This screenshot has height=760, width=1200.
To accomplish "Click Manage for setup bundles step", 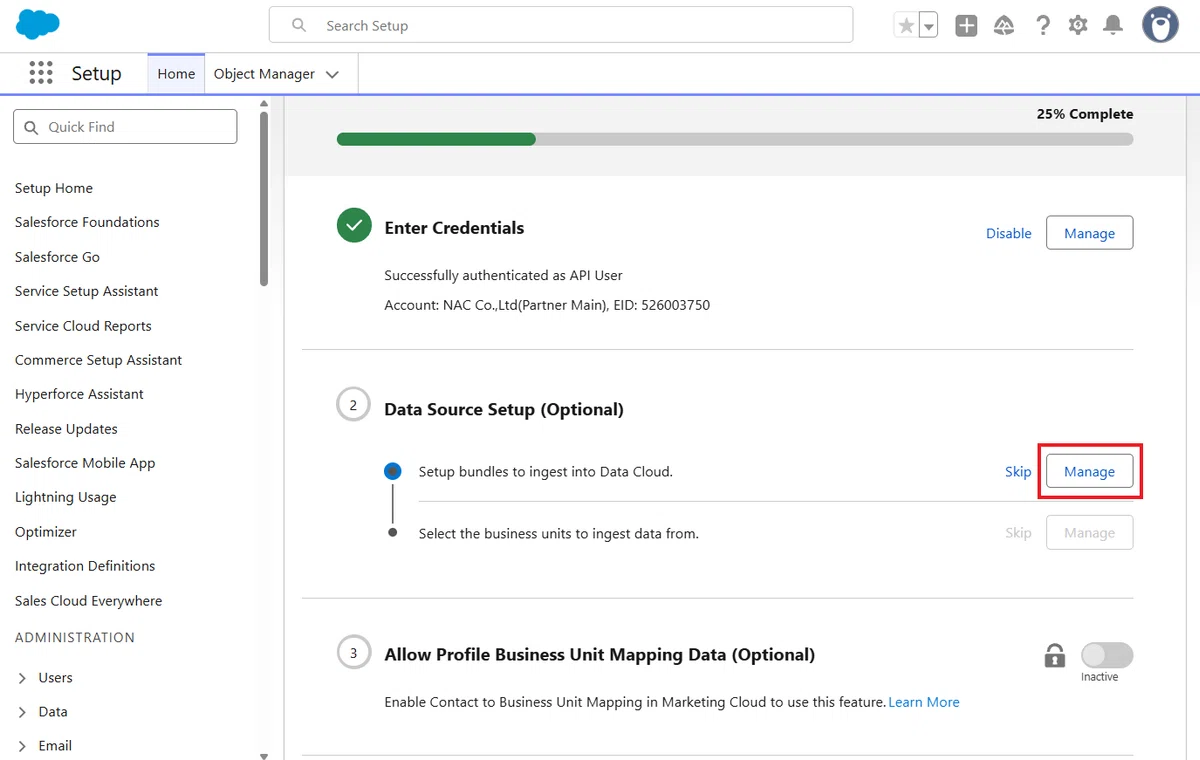I will coord(1089,471).
